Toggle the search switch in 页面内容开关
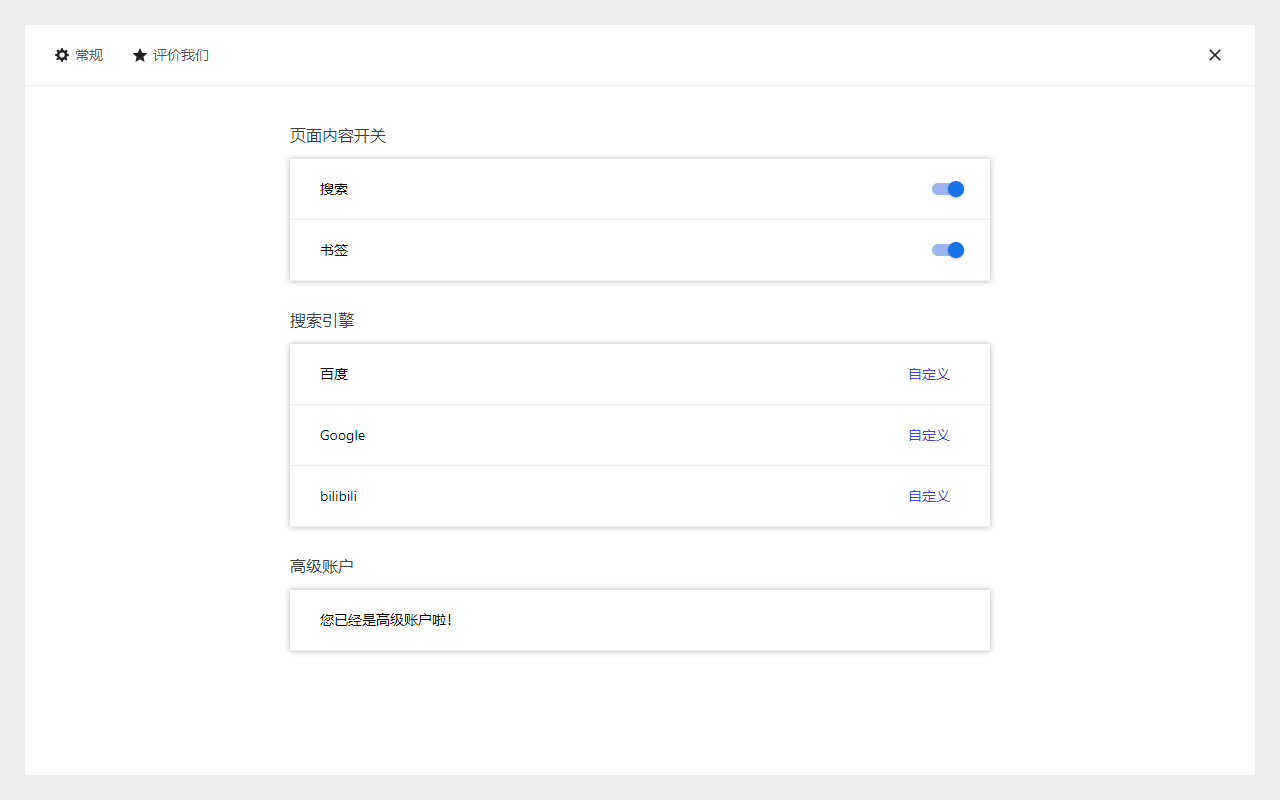 pyautogui.click(x=947, y=189)
